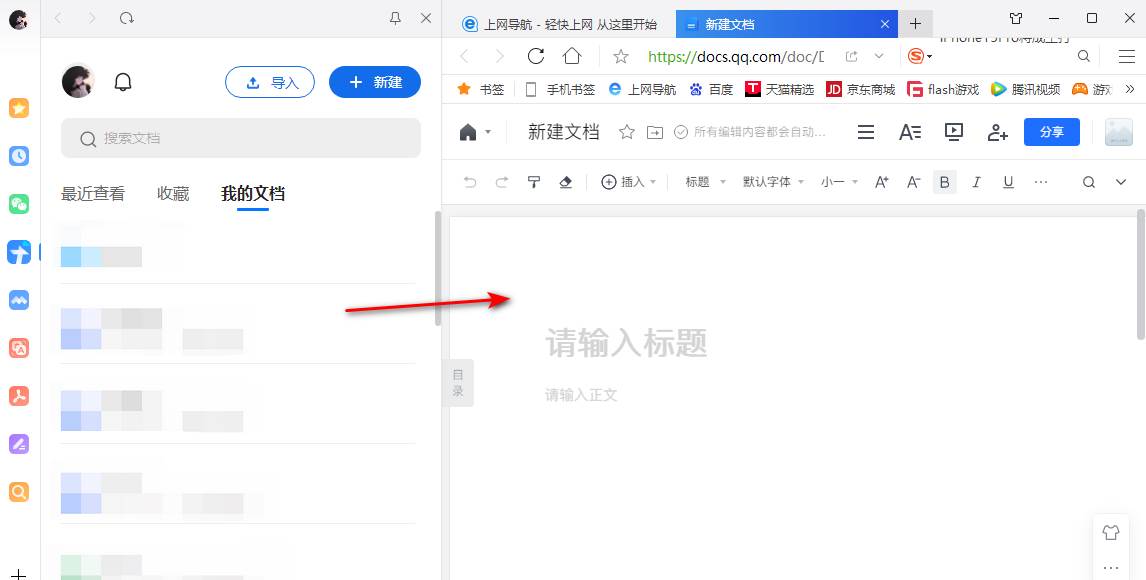Click the browser address bar URL
Viewport: 1146px width, 580px height.
pos(736,56)
